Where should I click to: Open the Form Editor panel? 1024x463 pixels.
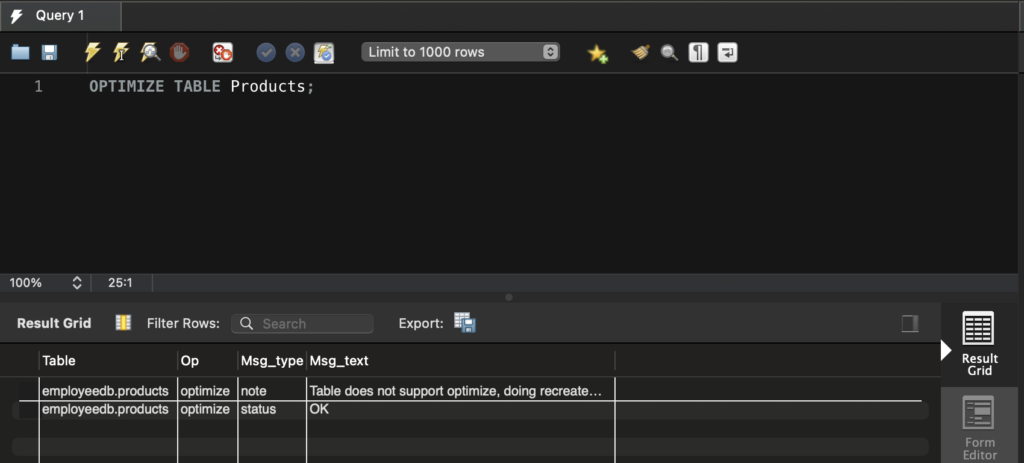click(979, 426)
